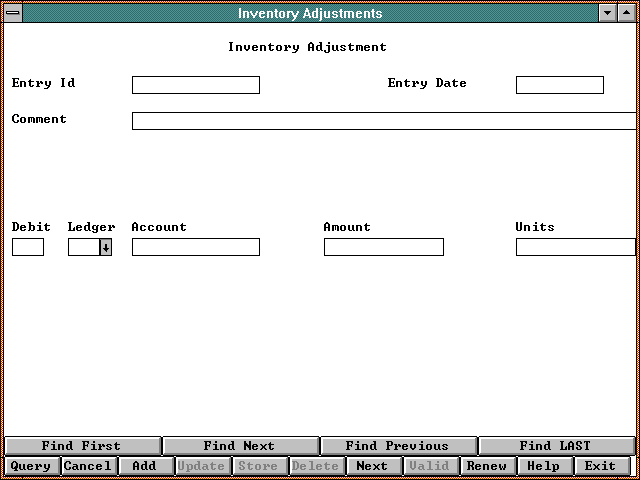Click the Account input field
This screenshot has height=480, width=640.
pyautogui.click(x=195, y=247)
